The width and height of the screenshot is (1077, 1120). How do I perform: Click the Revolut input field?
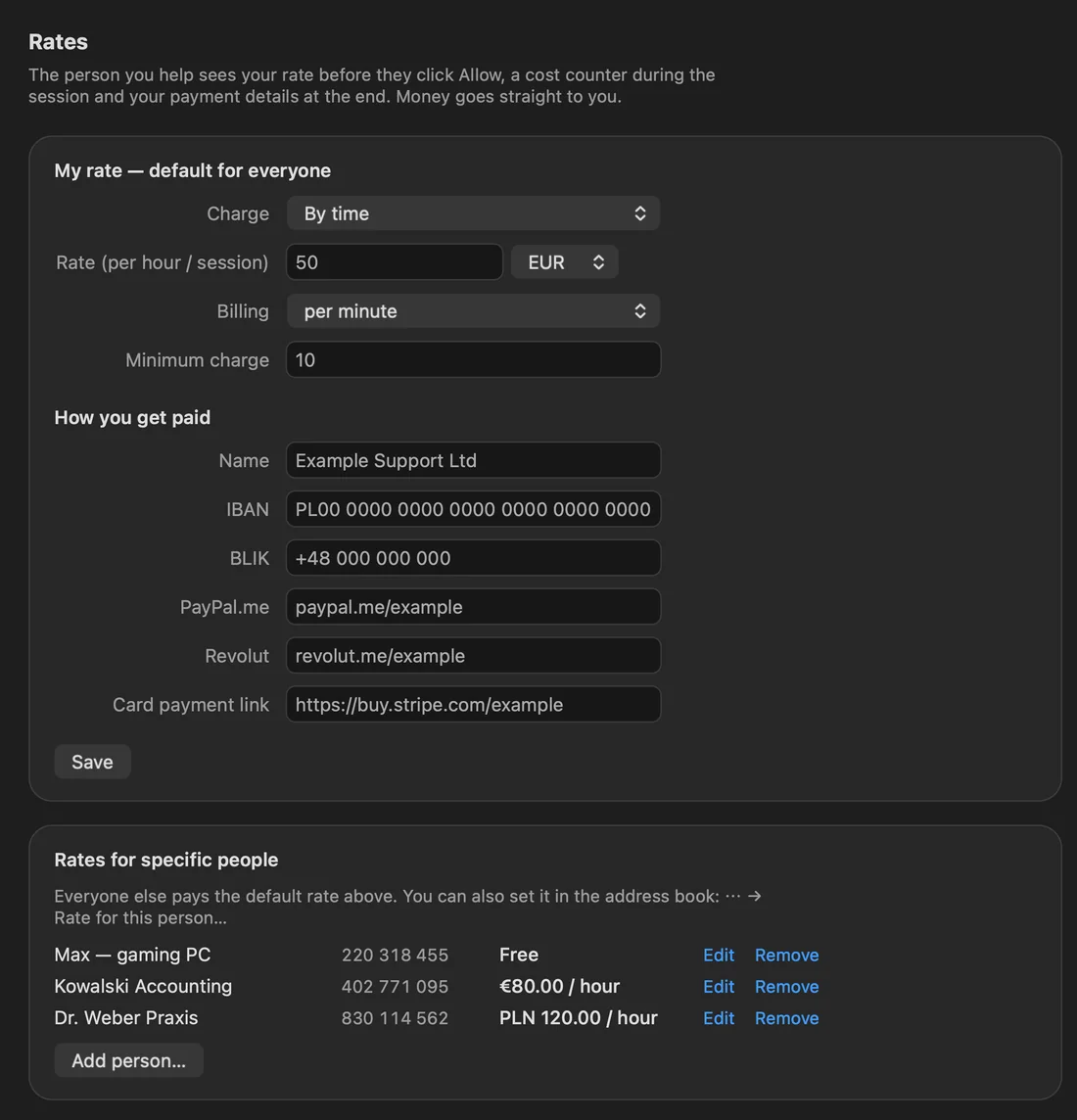click(473, 656)
